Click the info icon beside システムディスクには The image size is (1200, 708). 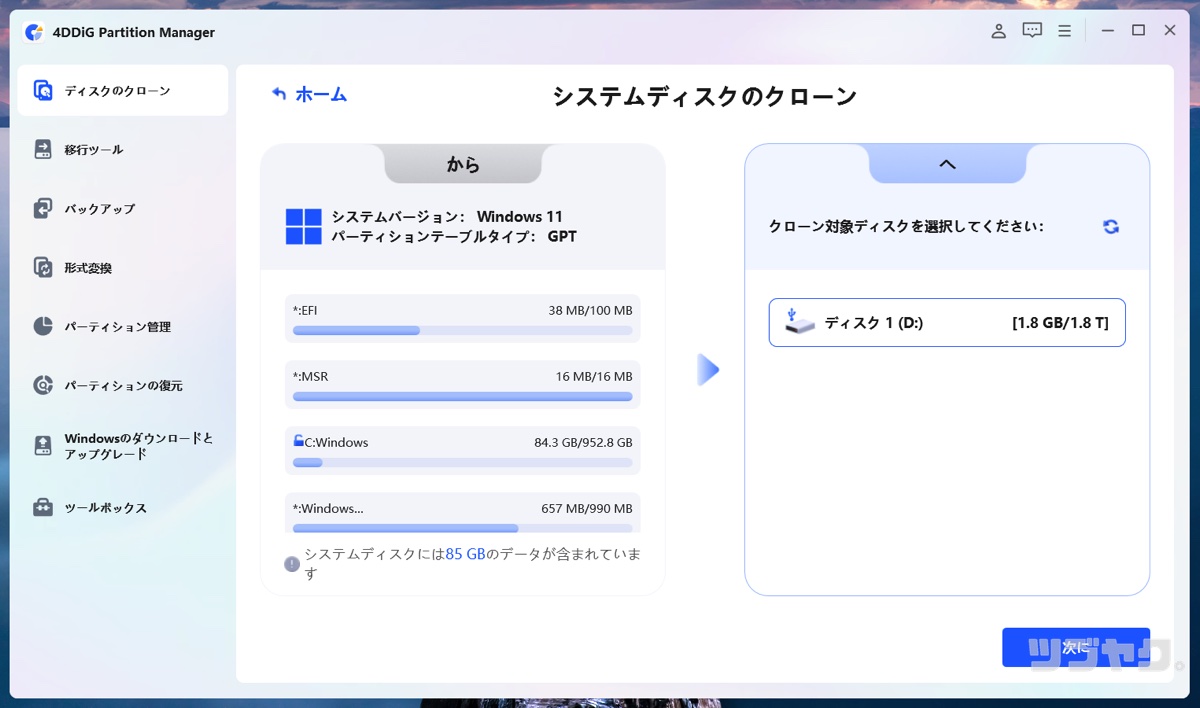click(x=292, y=564)
